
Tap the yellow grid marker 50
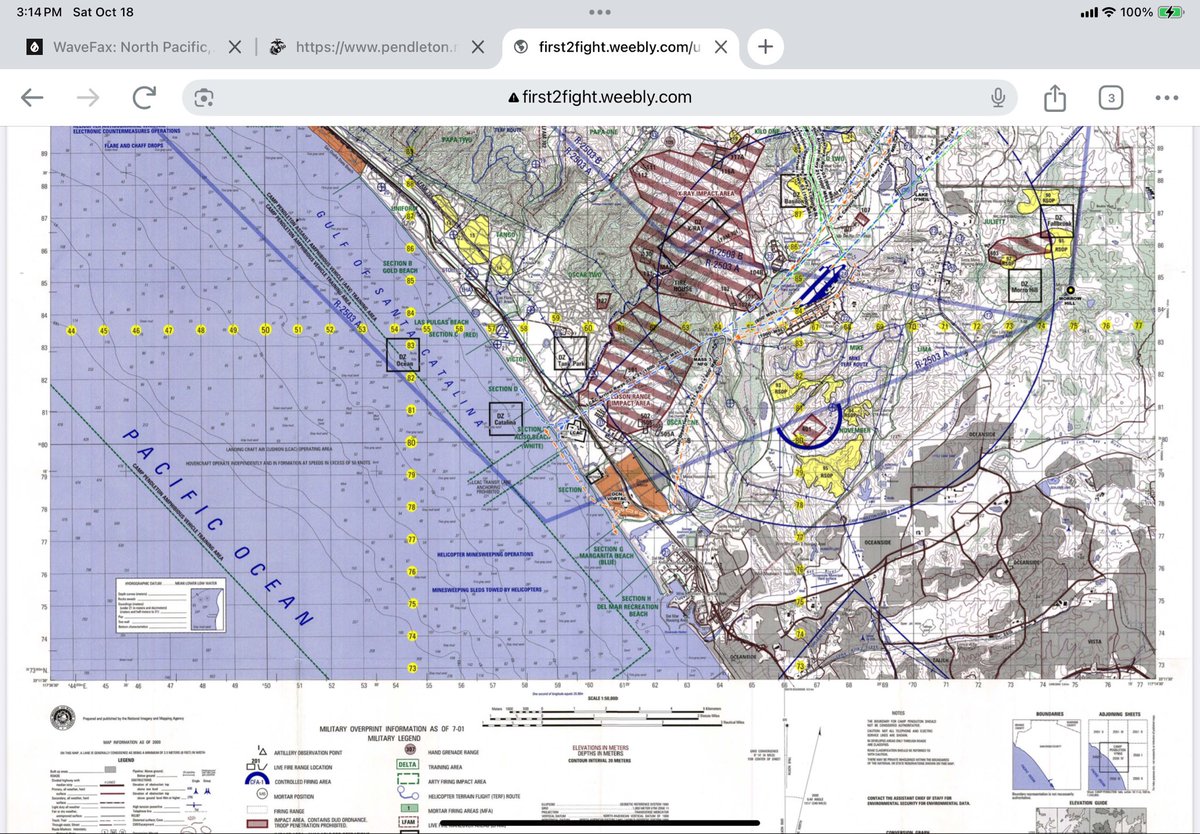(x=265, y=330)
